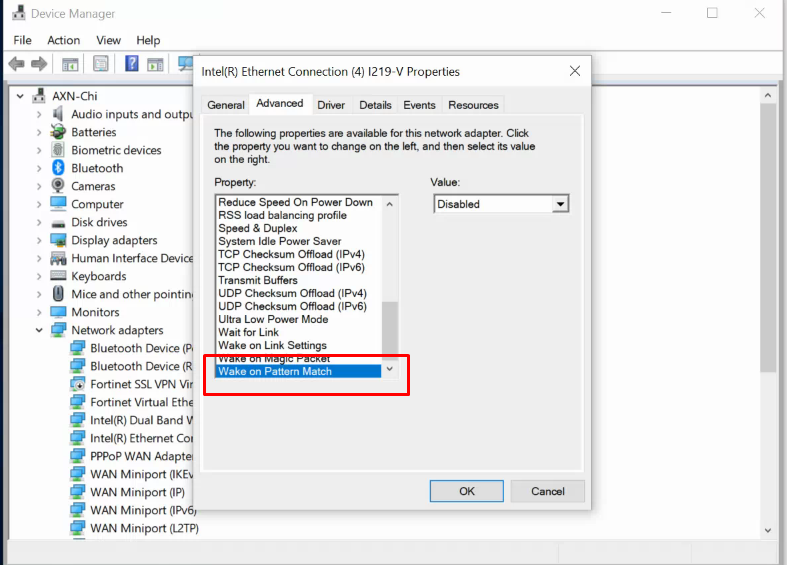Expand the Audio inputs and outputs node
This screenshot has width=787, height=565.
[x=39, y=114]
